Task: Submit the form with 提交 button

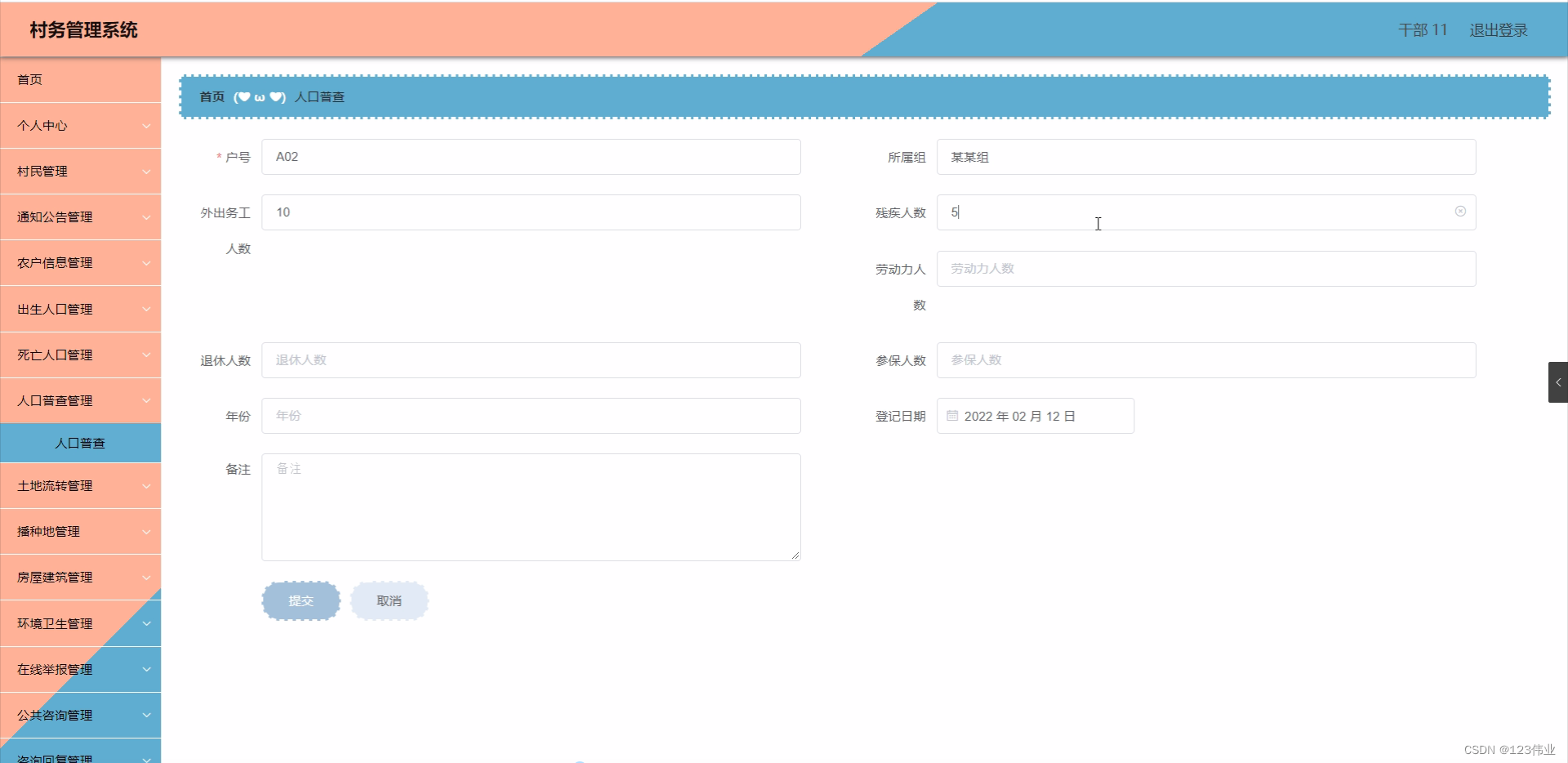Action: [301, 600]
